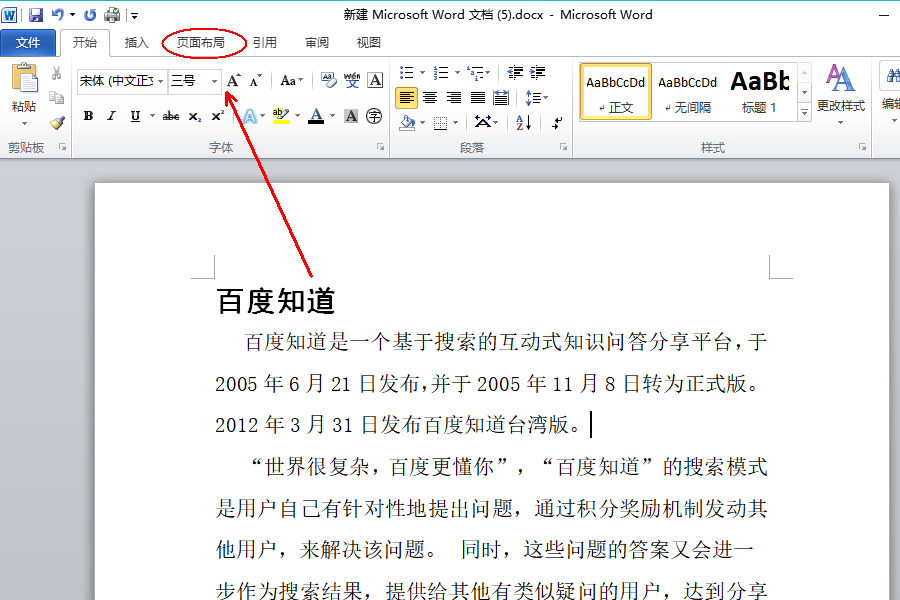The height and width of the screenshot is (600, 900).
Task: Toggle italic formatting
Action: pyautogui.click(x=111, y=116)
